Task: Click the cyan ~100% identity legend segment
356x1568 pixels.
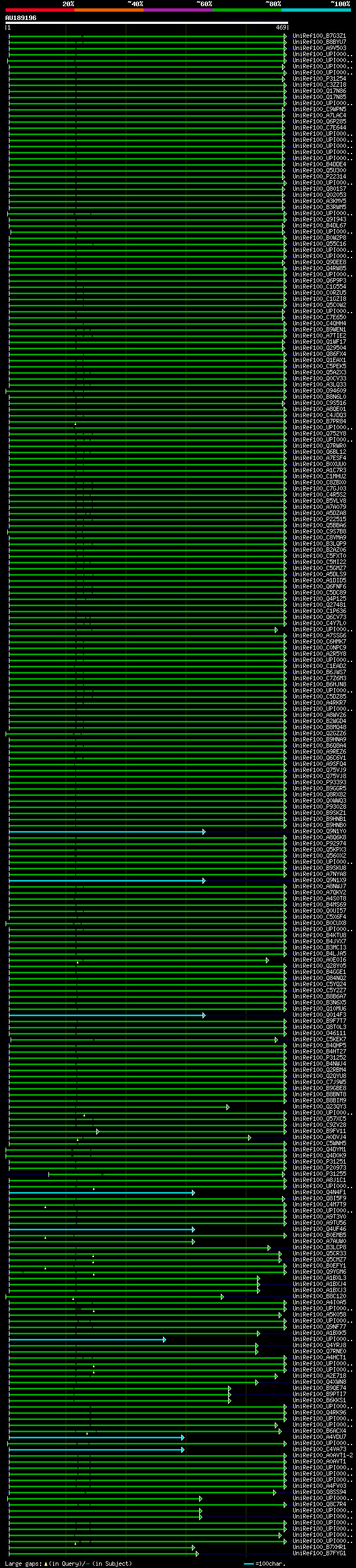Action: click(316, 10)
